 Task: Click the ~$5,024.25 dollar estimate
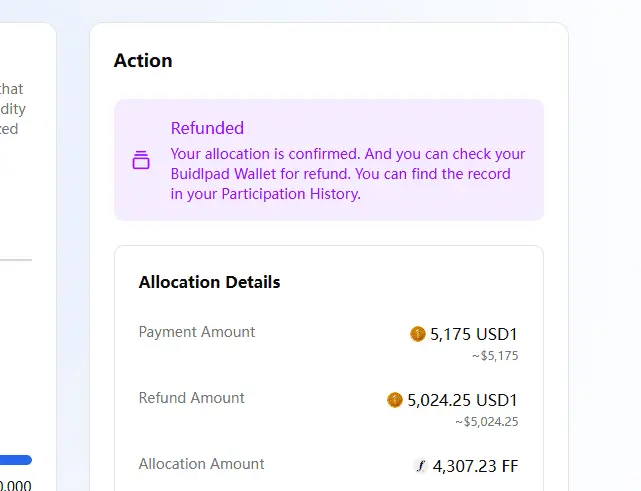[486, 421]
